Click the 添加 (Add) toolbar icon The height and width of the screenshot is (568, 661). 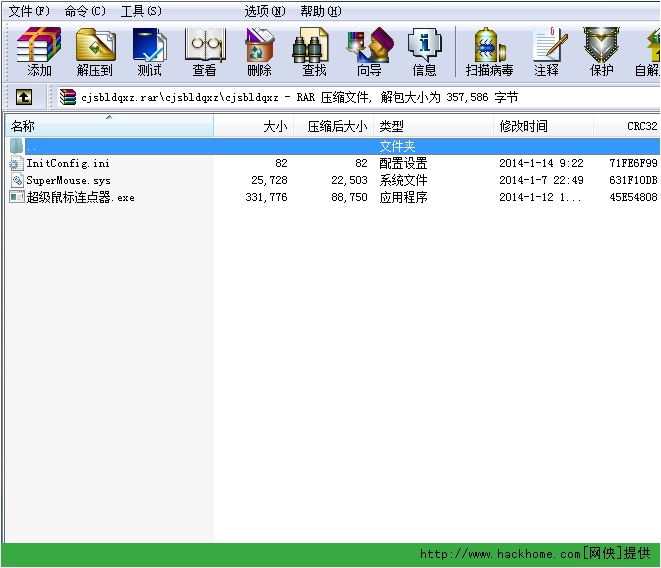tap(39, 51)
